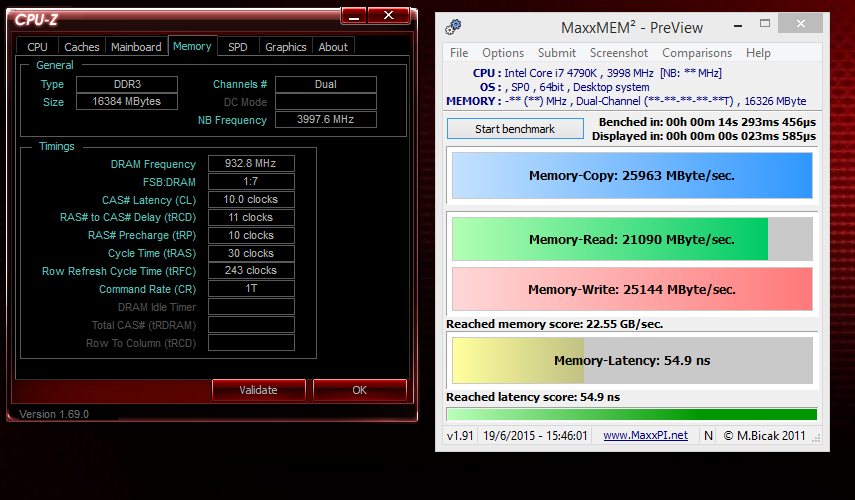The image size is (855, 500).
Task: Maximize the MaxxMEM window
Action: click(x=765, y=23)
